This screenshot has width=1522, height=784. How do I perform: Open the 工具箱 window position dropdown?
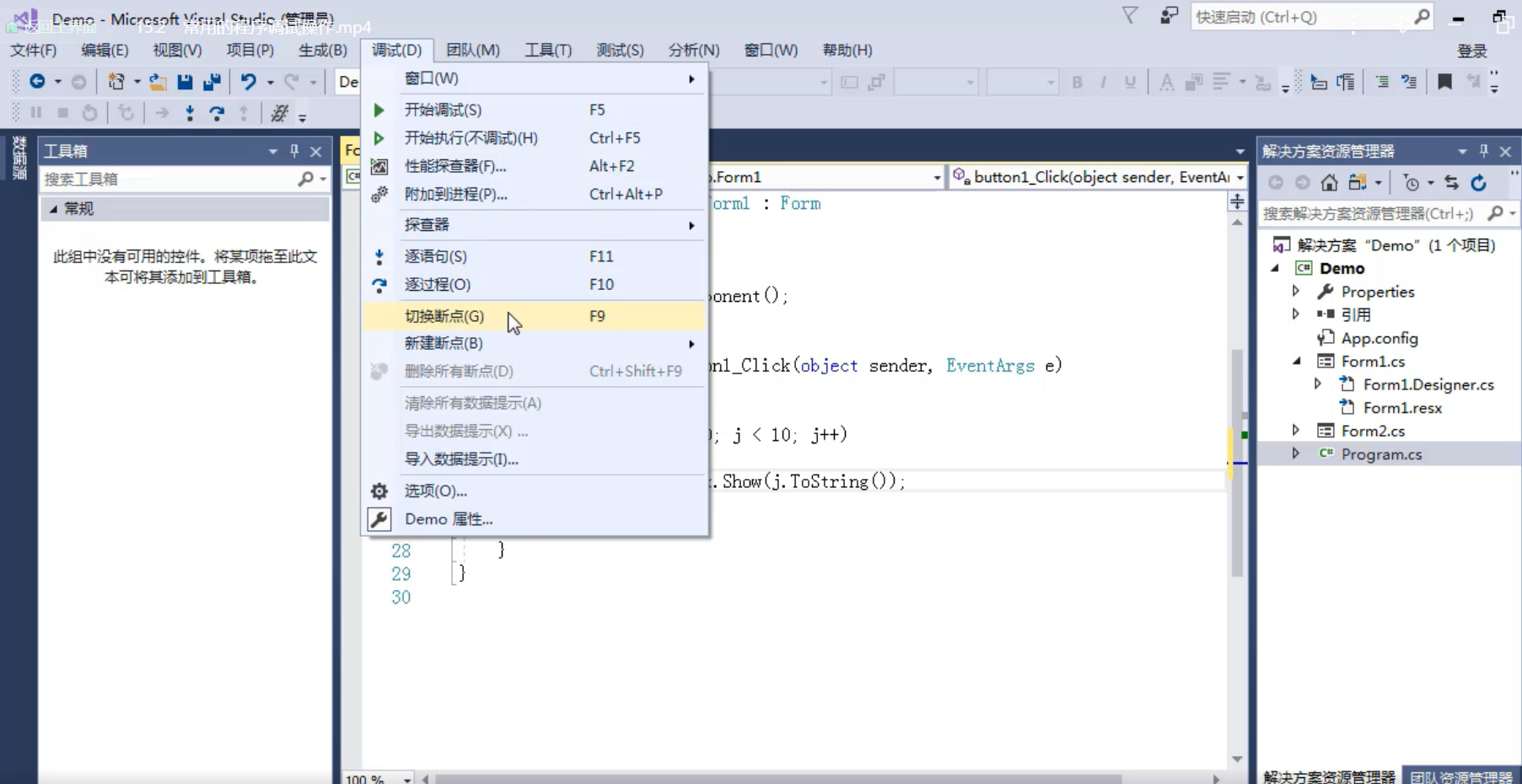point(272,152)
